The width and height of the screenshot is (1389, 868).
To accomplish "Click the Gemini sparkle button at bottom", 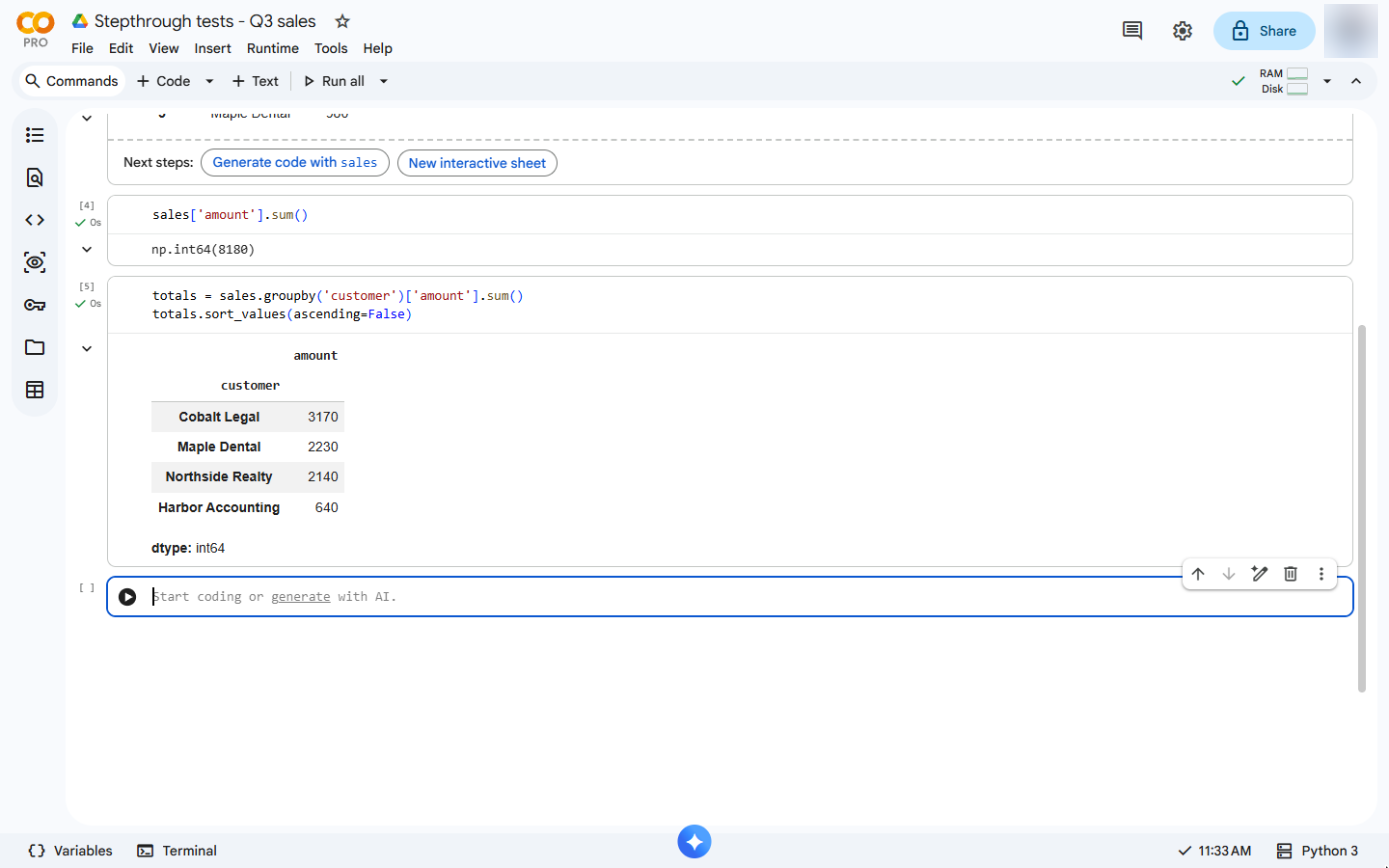I will point(694,841).
